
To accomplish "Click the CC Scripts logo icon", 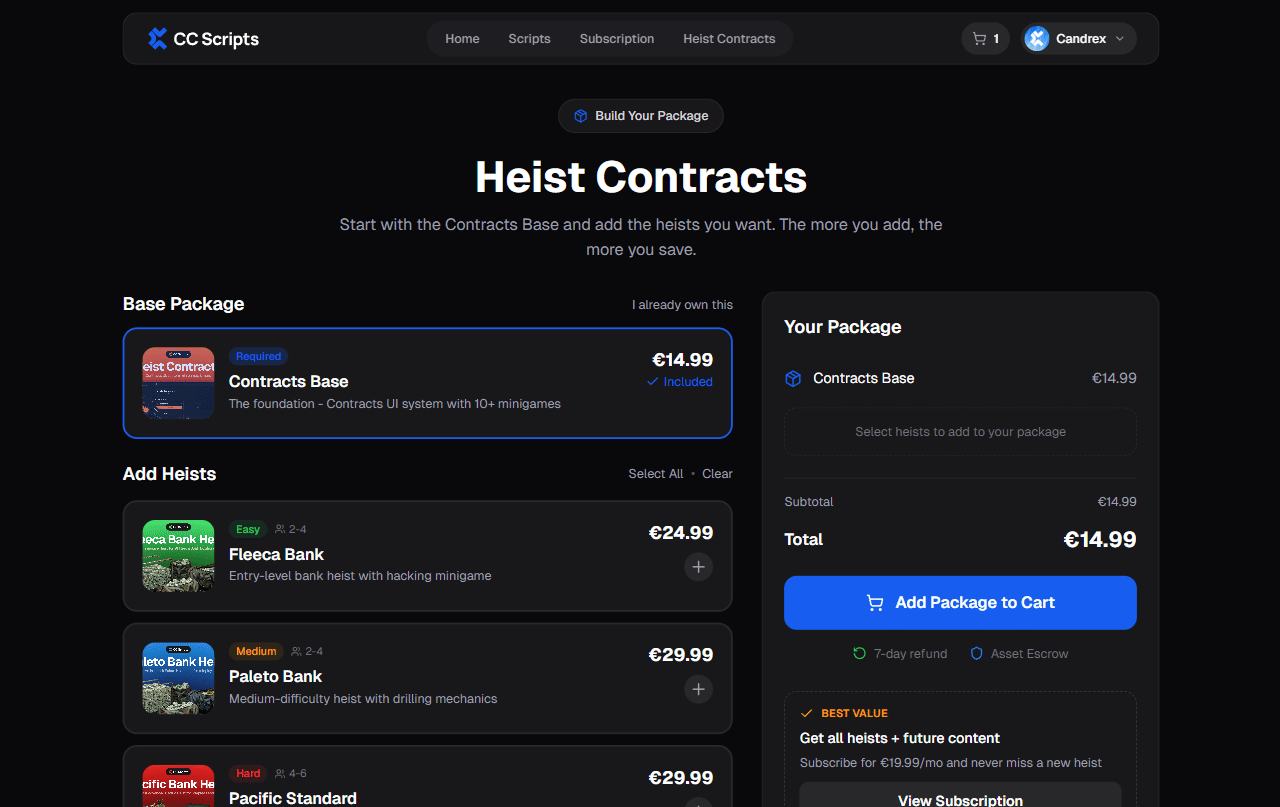I will (157, 38).
